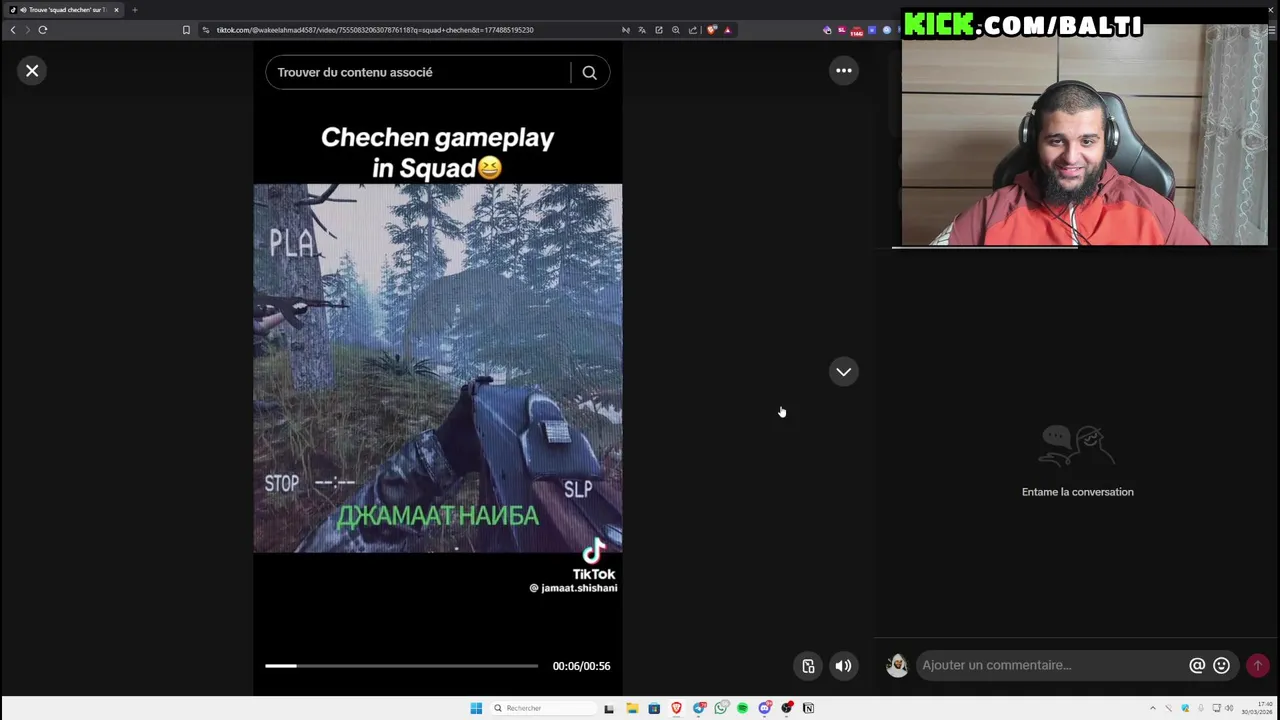This screenshot has height=720, width=1280.
Task: Click the commenter profile avatar
Action: (x=897, y=665)
